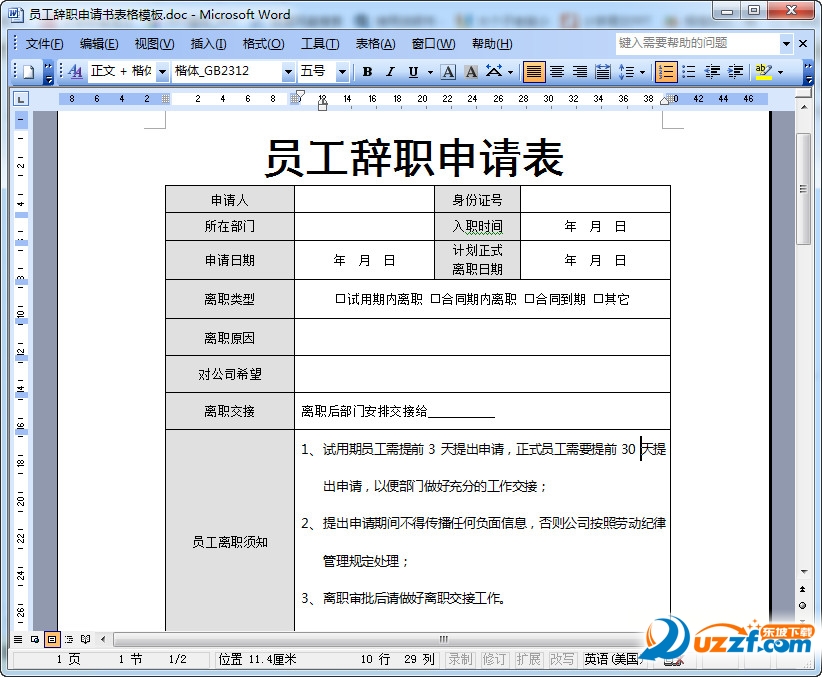This screenshot has height=677, width=822.
Task: Click the help question input box
Action: 697,44
